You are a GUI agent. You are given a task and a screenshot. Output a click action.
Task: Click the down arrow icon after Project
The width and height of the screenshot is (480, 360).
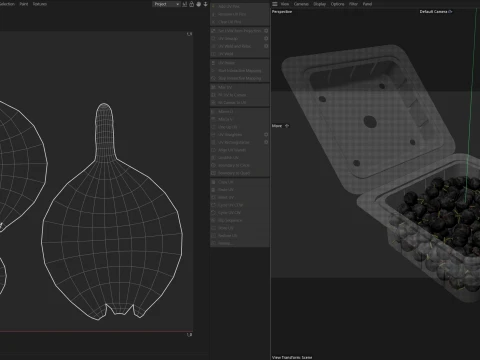[x=205, y=4]
